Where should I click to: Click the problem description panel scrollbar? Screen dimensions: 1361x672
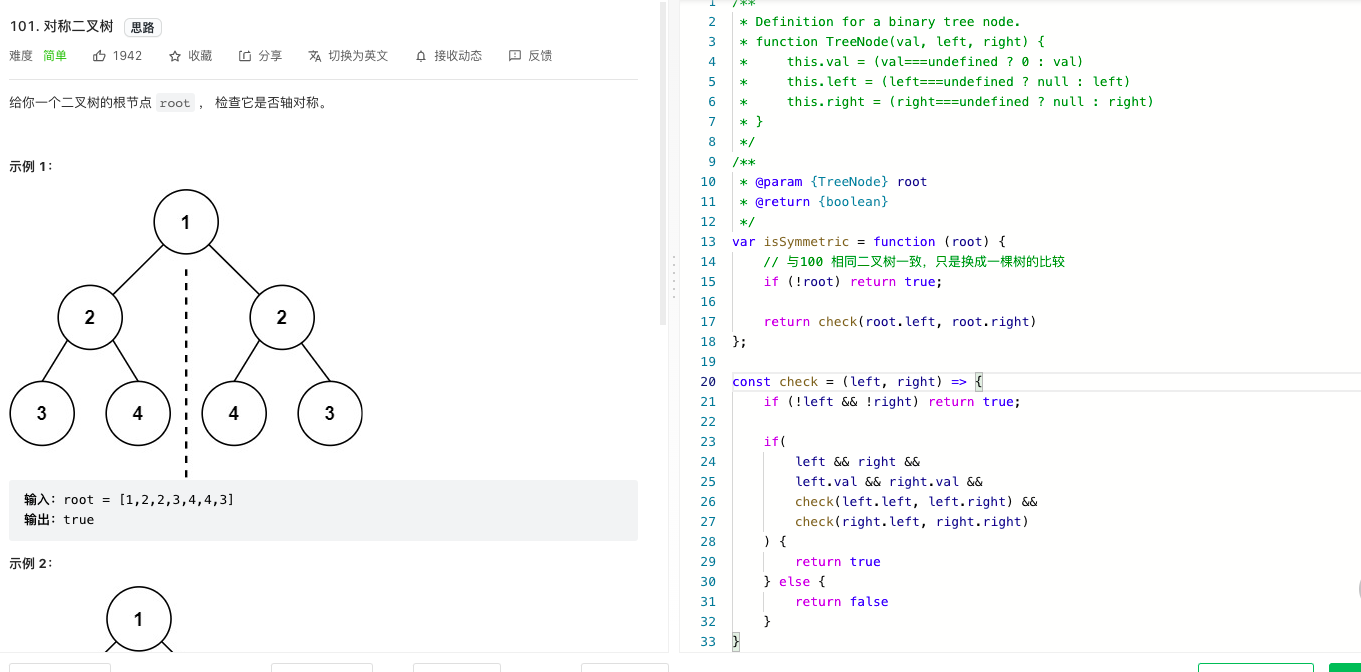662,165
